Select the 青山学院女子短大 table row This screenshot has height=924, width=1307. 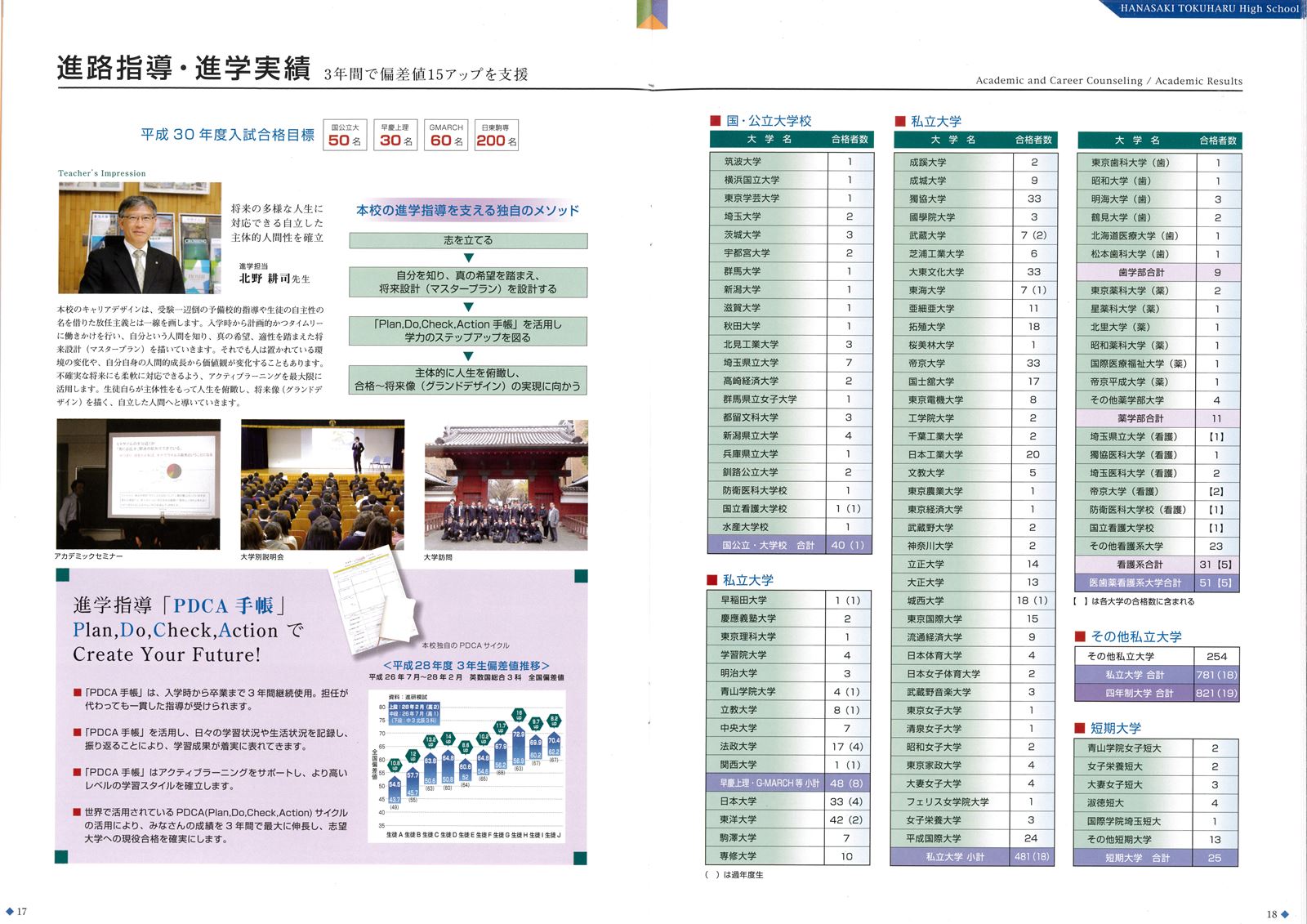1158,748
